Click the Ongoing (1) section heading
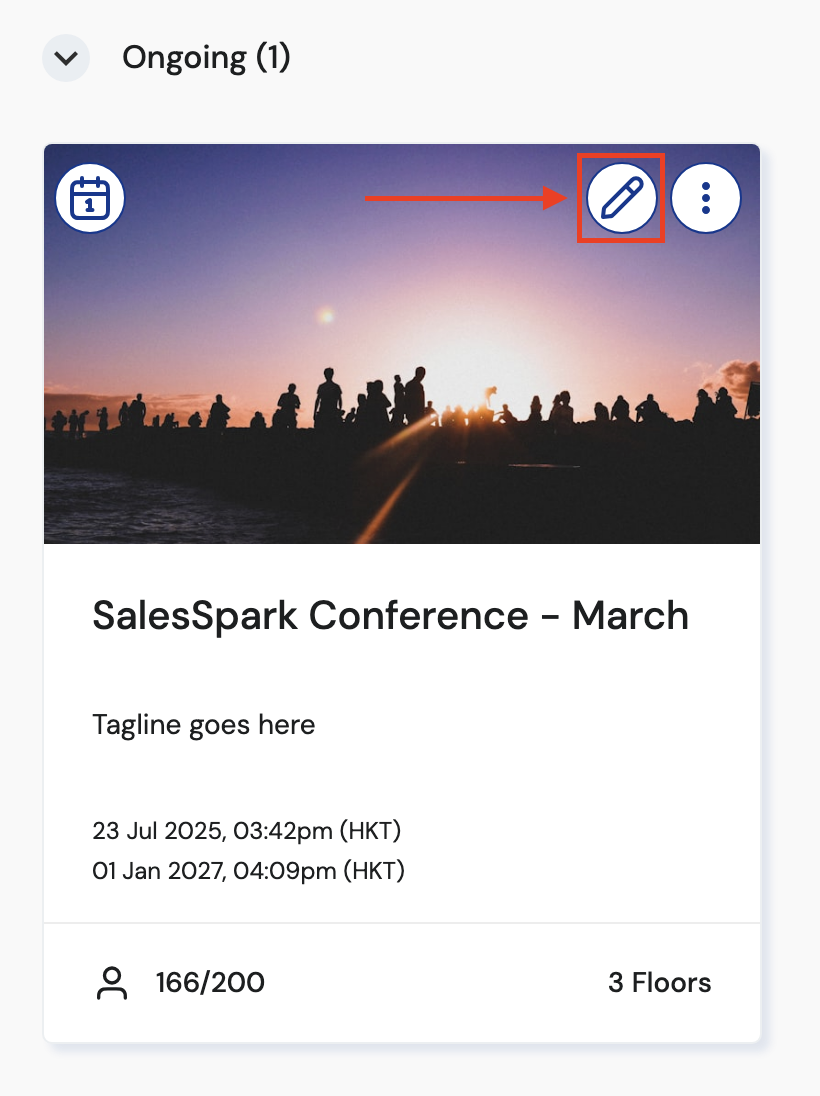The image size is (820, 1096). 206,58
